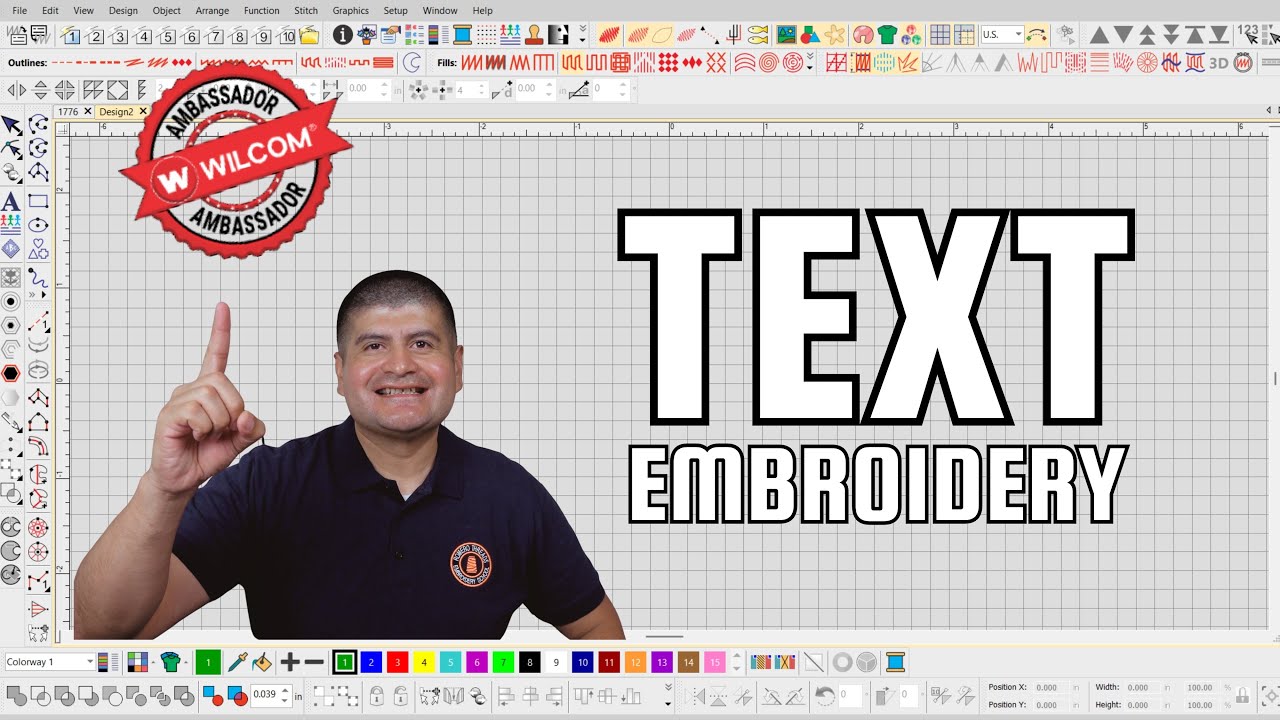Click the green T-shirt product icon
Screen dimensions: 1280x720
click(887, 35)
